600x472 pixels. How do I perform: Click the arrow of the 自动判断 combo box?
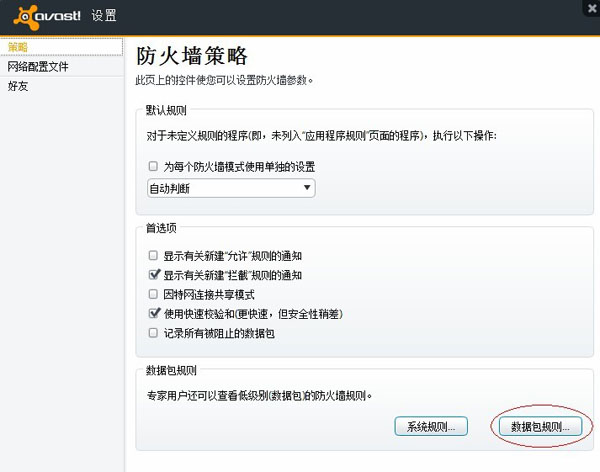pyautogui.click(x=306, y=188)
